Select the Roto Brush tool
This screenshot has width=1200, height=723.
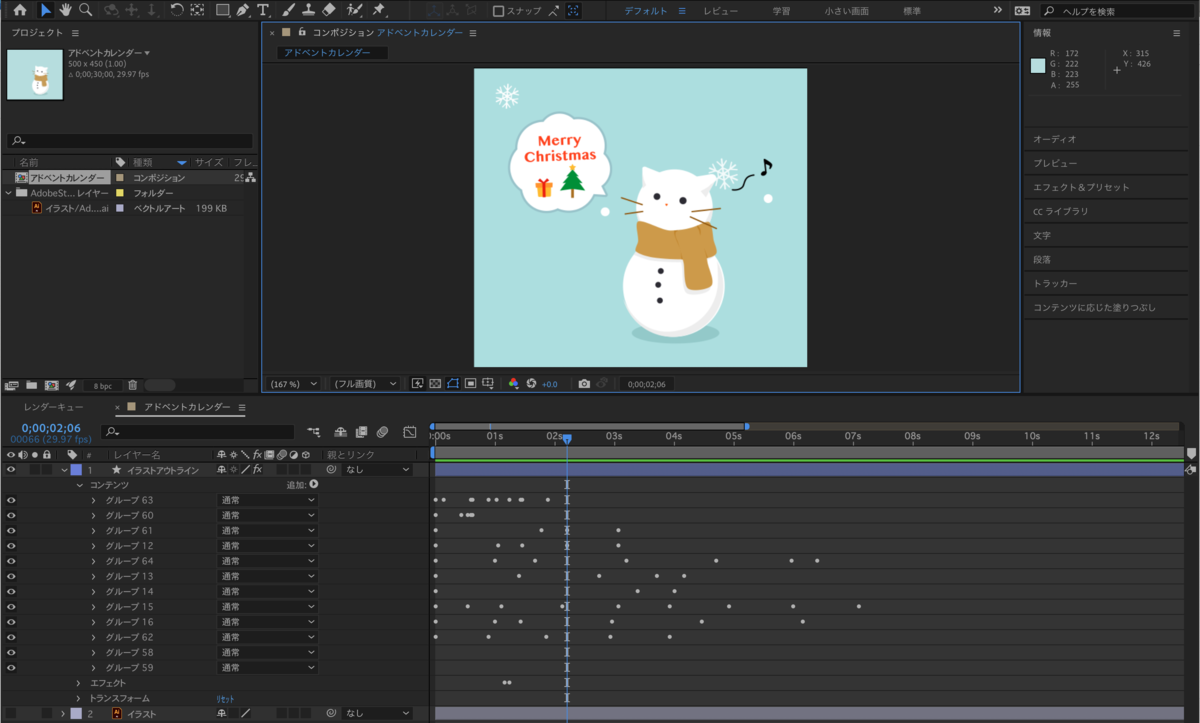click(x=355, y=10)
